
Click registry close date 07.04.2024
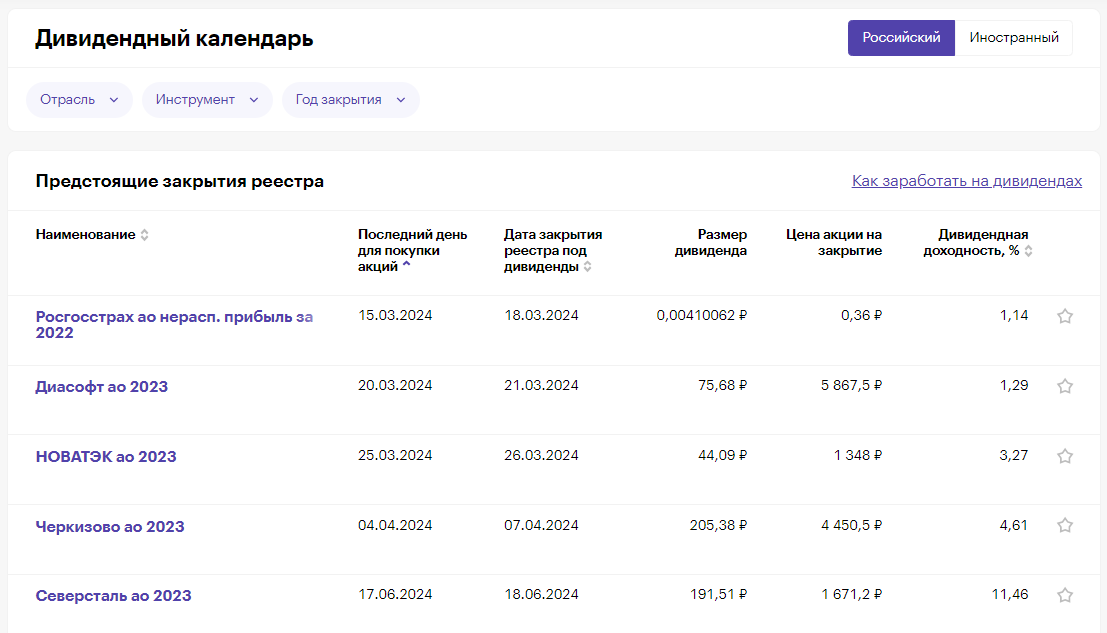[x=541, y=525]
